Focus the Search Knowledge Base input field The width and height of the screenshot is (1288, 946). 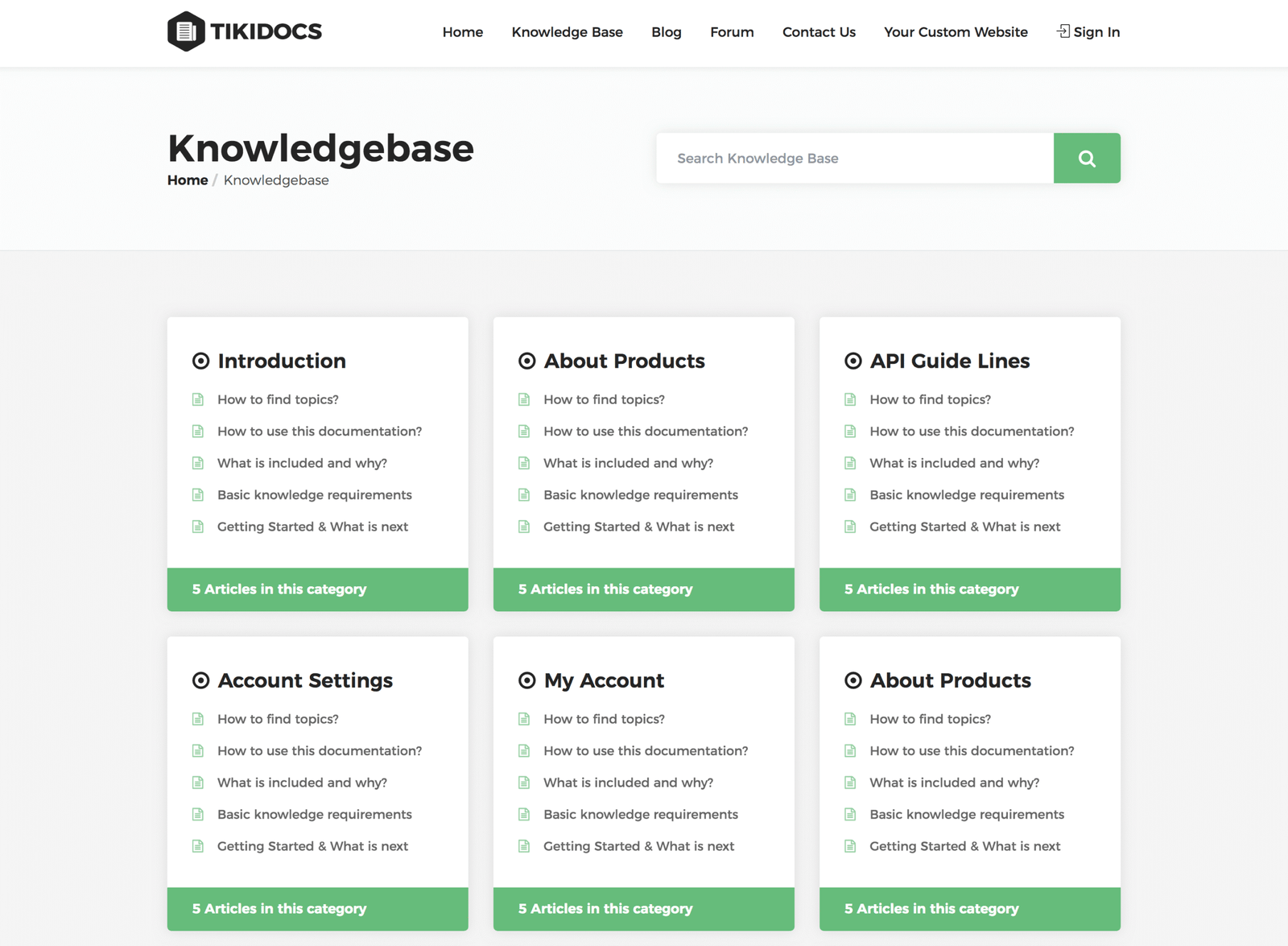pyautogui.click(x=853, y=159)
